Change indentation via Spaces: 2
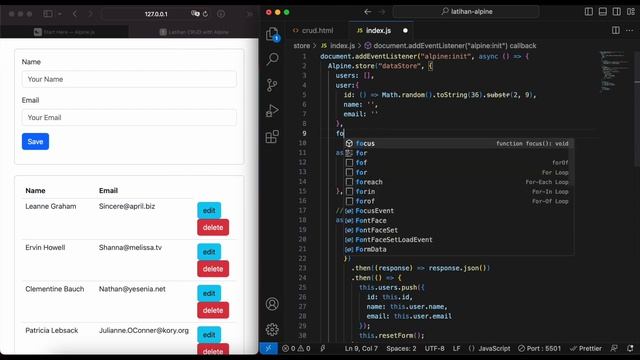Screen dimensions: 640x360 click(x=401, y=348)
